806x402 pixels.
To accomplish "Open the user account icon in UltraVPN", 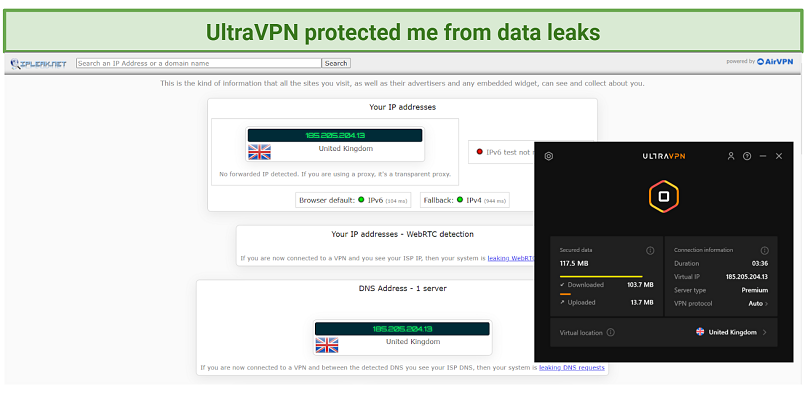I will click(x=731, y=156).
